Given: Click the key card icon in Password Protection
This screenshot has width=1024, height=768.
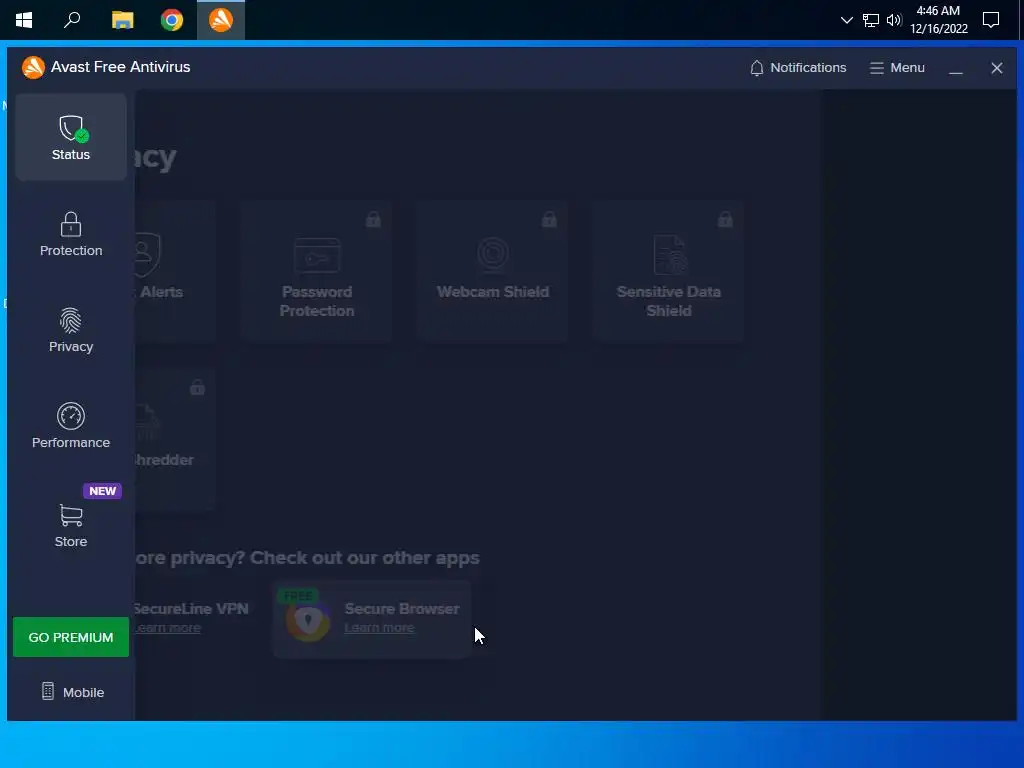Looking at the screenshot, I should coord(317,255).
